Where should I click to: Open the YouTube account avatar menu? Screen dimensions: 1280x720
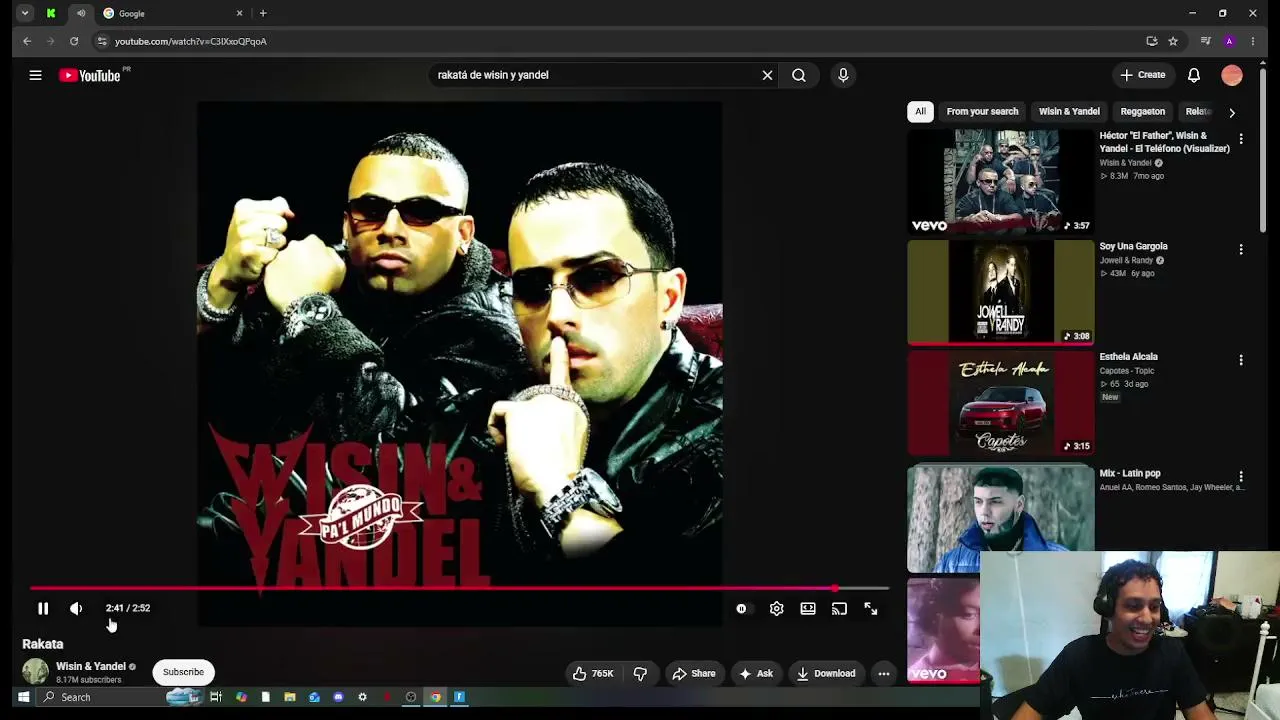click(x=1232, y=75)
